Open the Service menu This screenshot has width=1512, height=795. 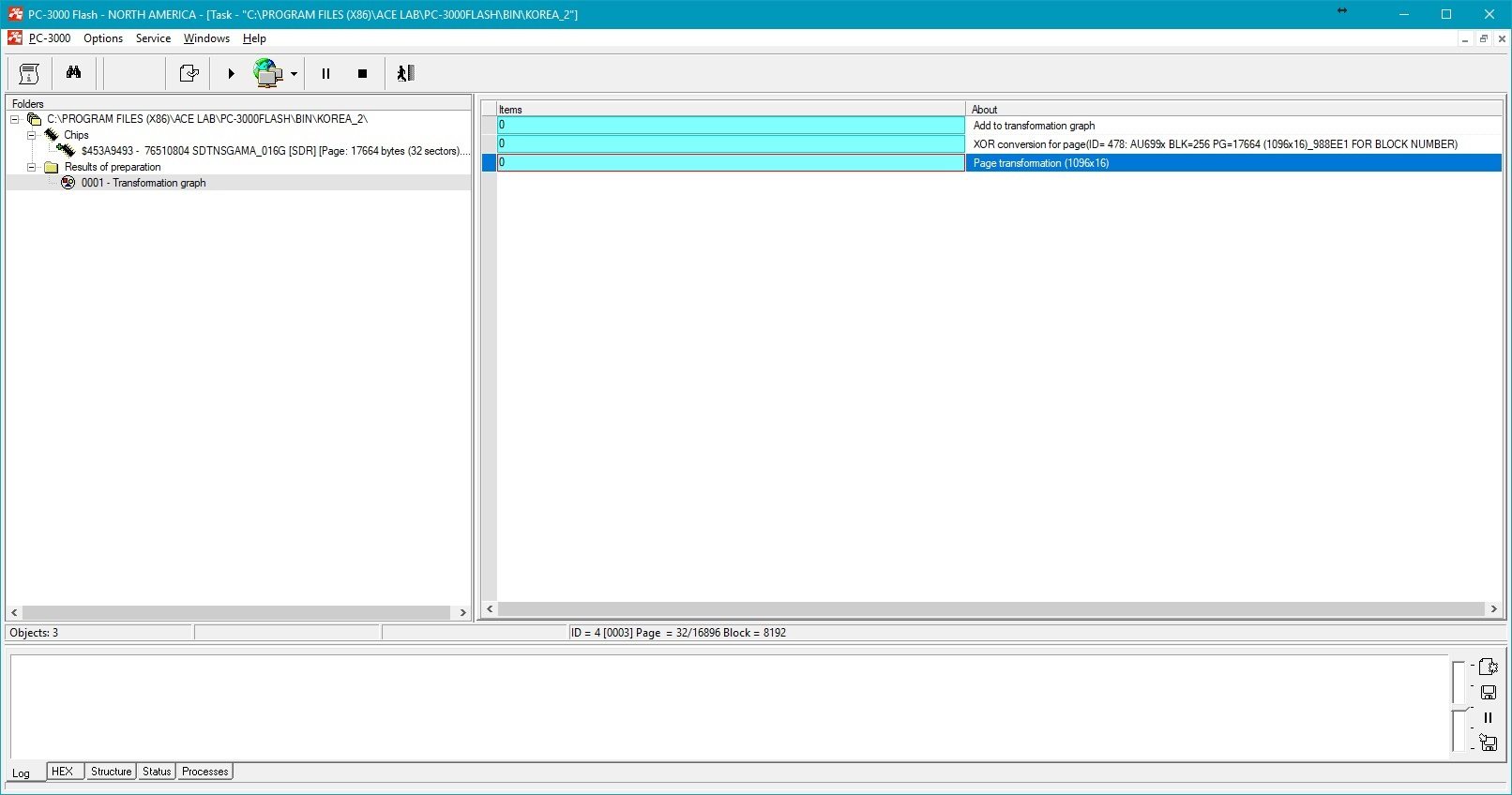153,38
